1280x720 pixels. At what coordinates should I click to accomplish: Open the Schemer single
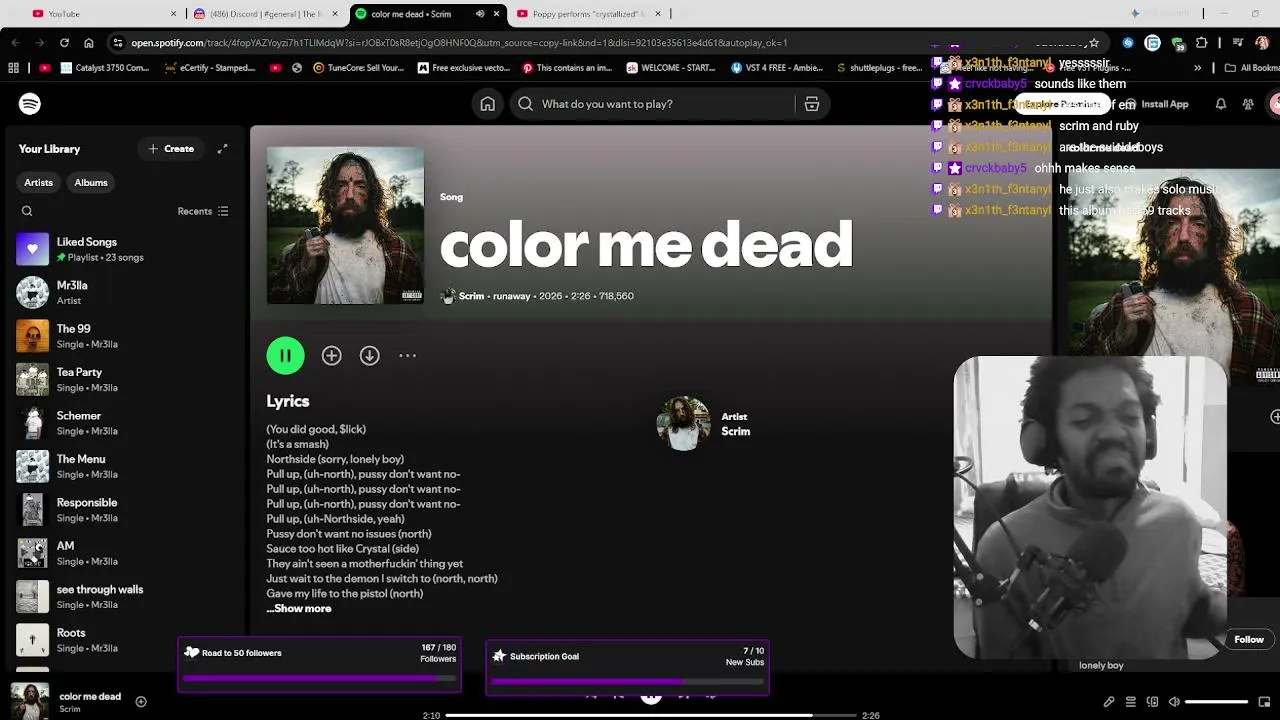(x=123, y=423)
